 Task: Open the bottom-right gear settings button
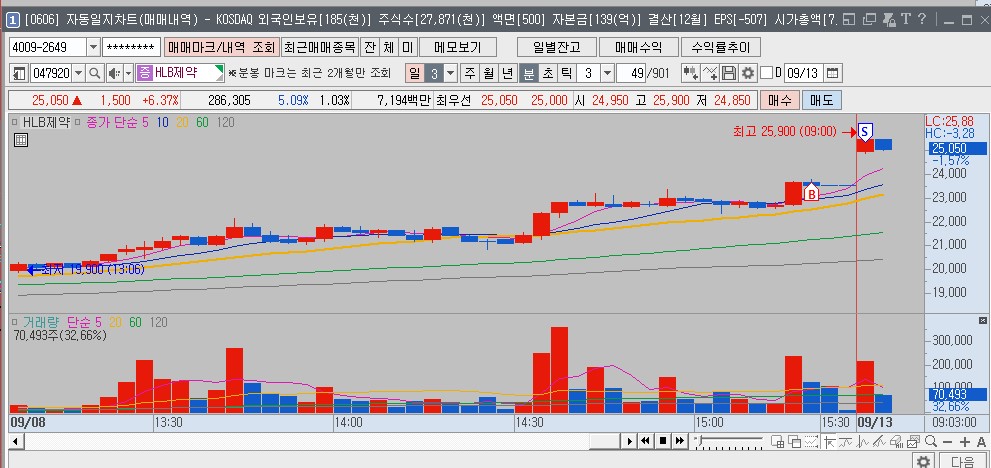click(x=924, y=461)
